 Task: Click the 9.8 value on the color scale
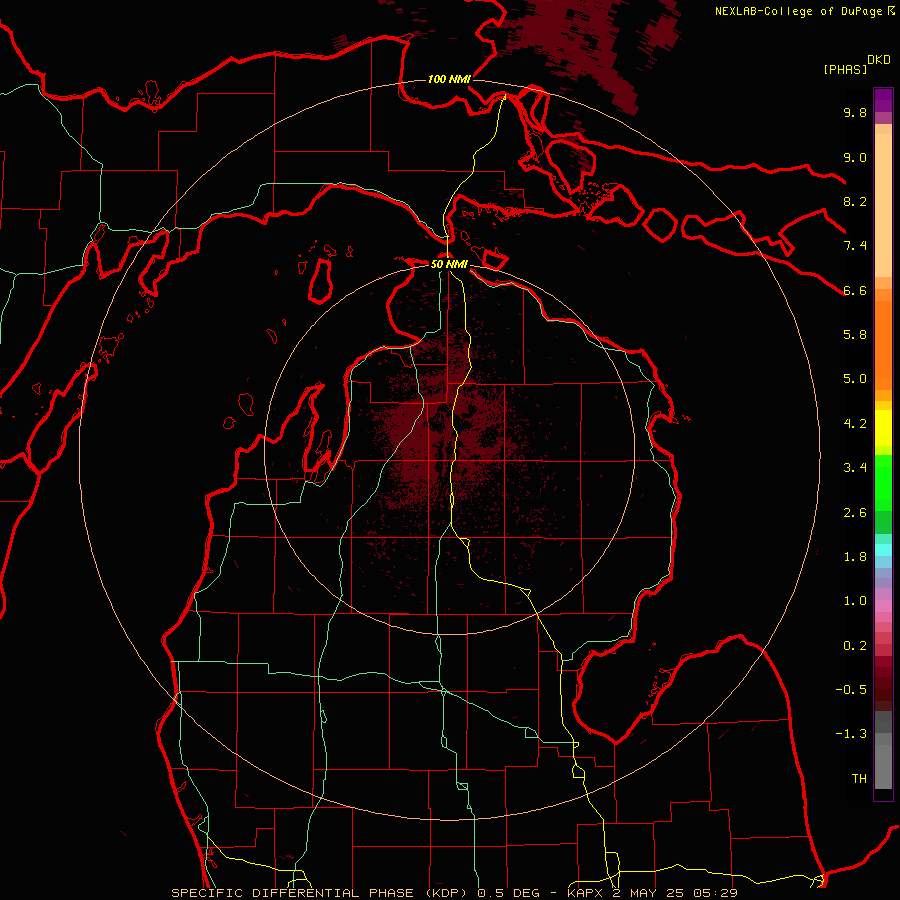(x=855, y=112)
